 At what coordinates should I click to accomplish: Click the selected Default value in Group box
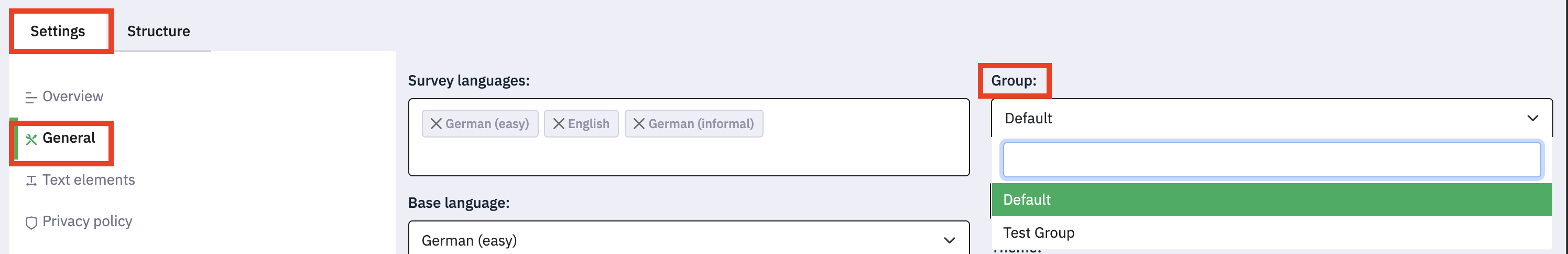[x=1028, y=118]
